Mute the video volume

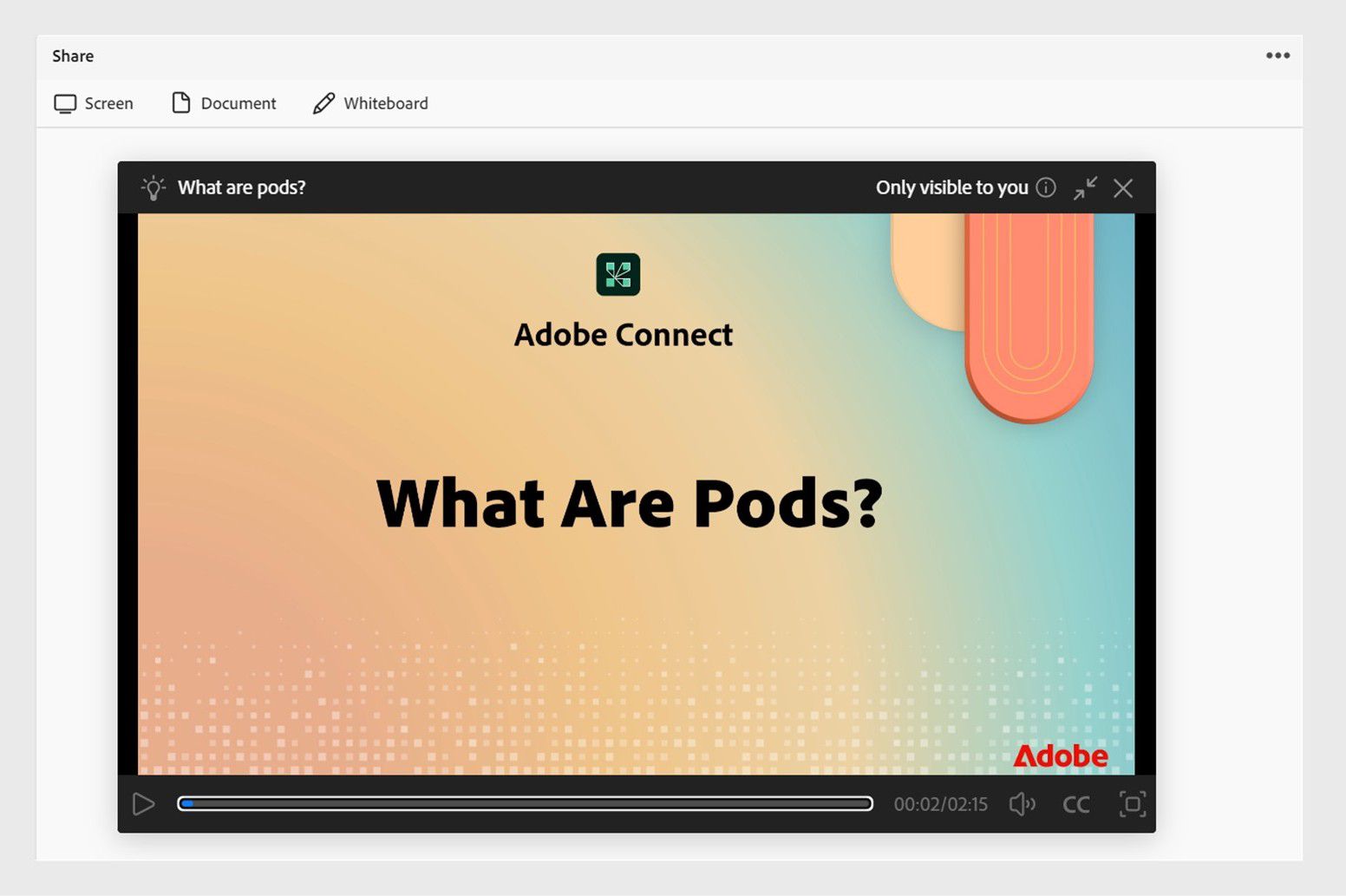1023,804
